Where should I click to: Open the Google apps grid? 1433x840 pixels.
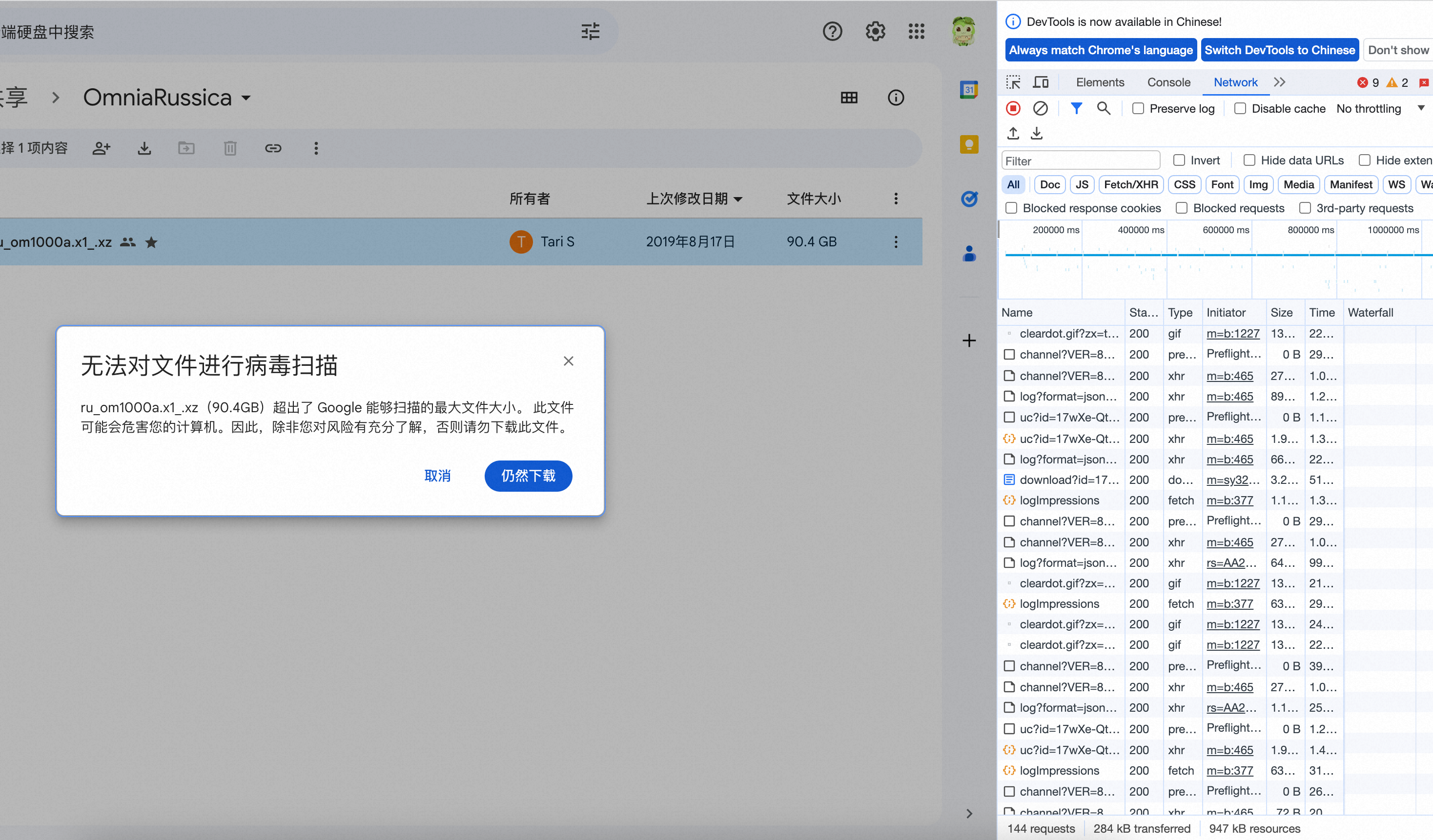pyautogui.click(x=916, y=31)
